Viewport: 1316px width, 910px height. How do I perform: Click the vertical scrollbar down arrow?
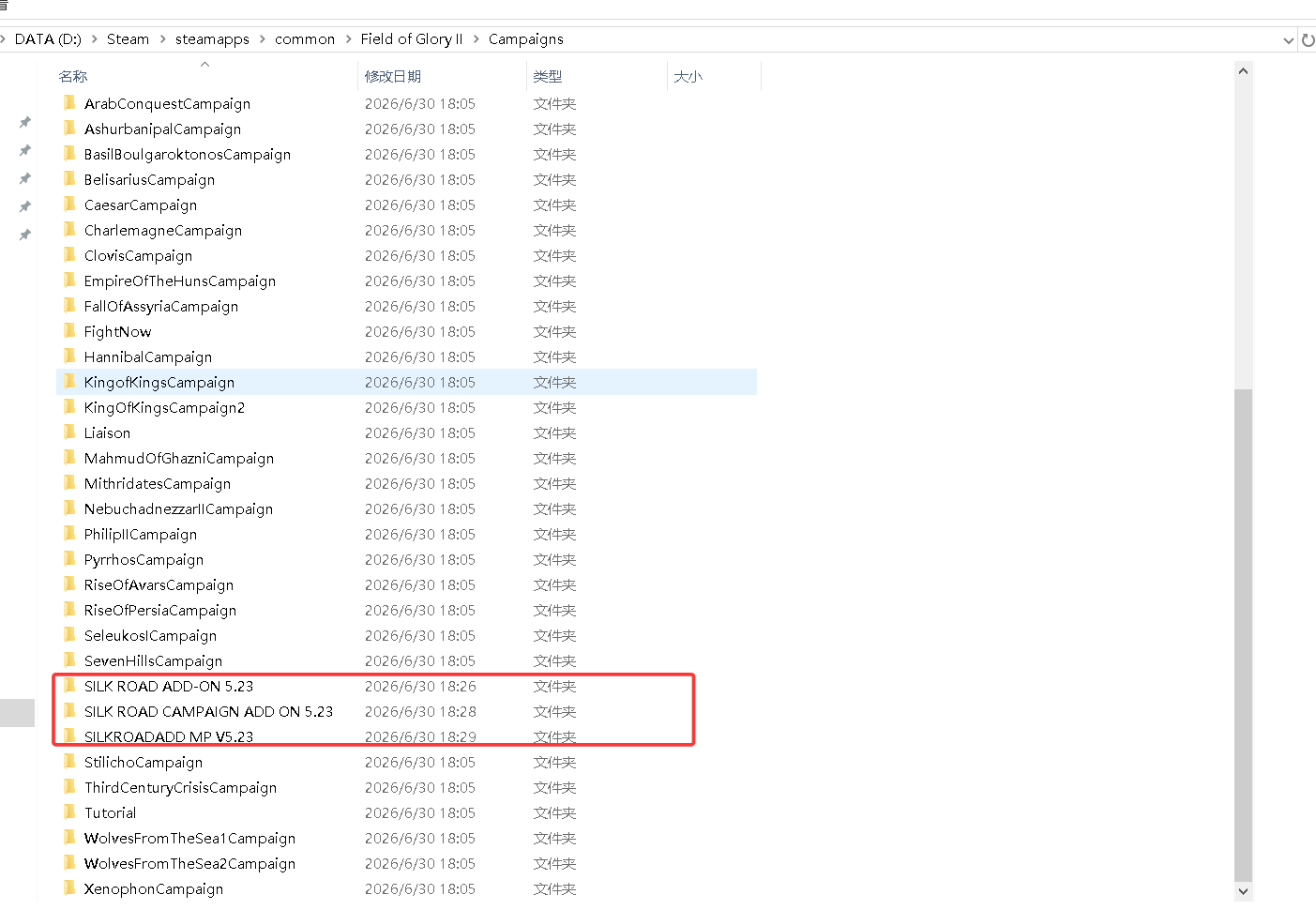click(x=1243, y=891)
